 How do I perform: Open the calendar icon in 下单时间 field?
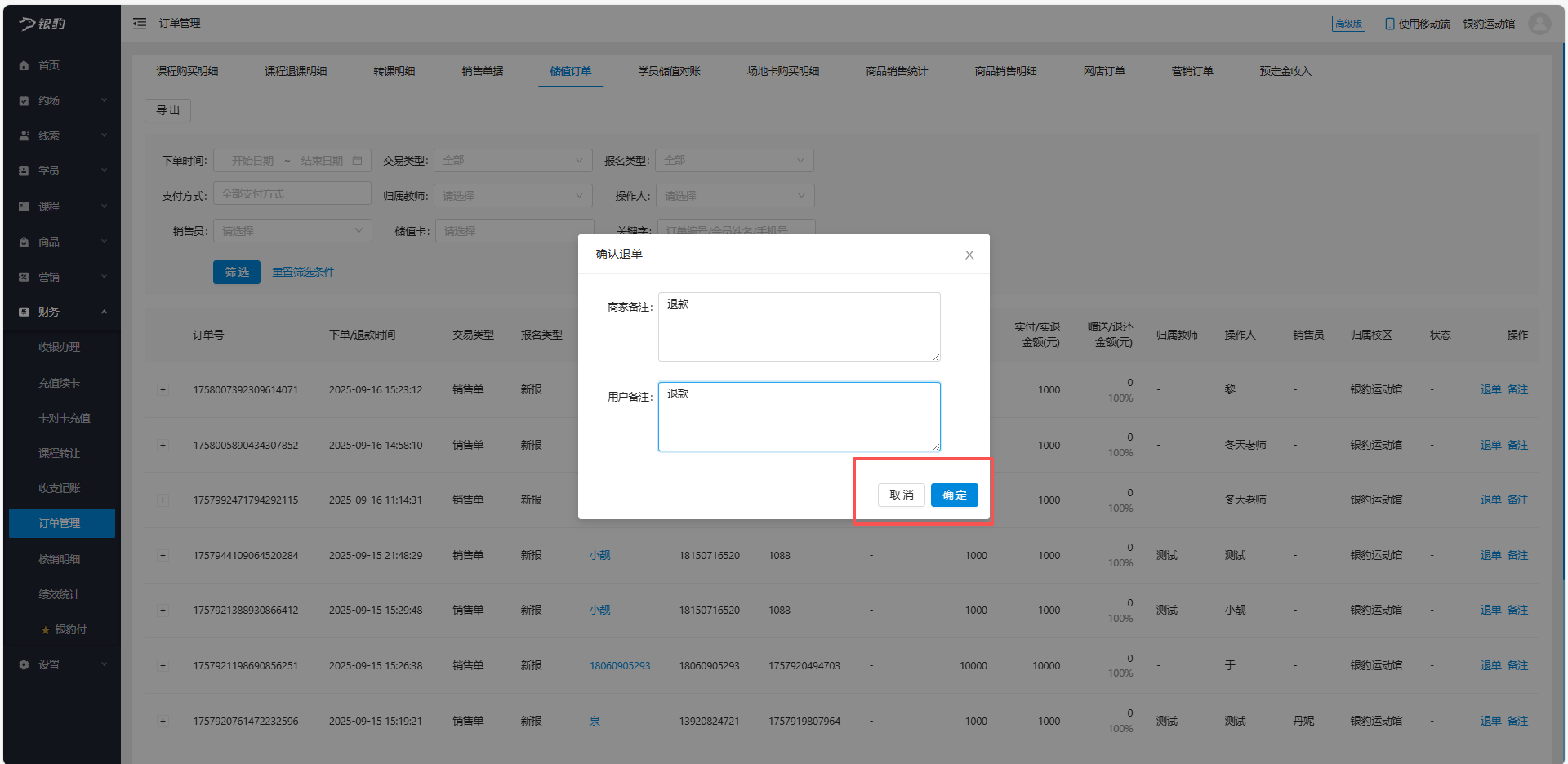(x=357, y=161)
